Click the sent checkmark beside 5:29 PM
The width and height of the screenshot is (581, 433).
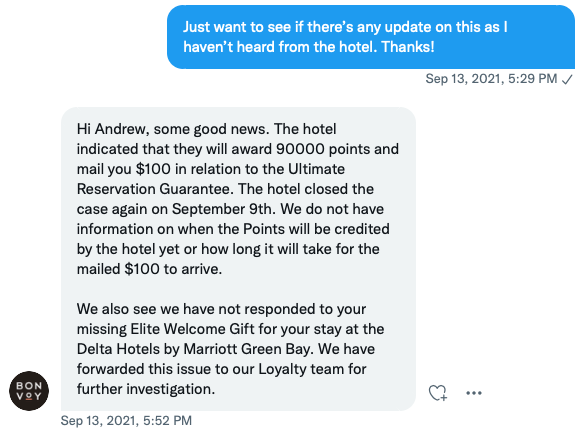point(567,79)
